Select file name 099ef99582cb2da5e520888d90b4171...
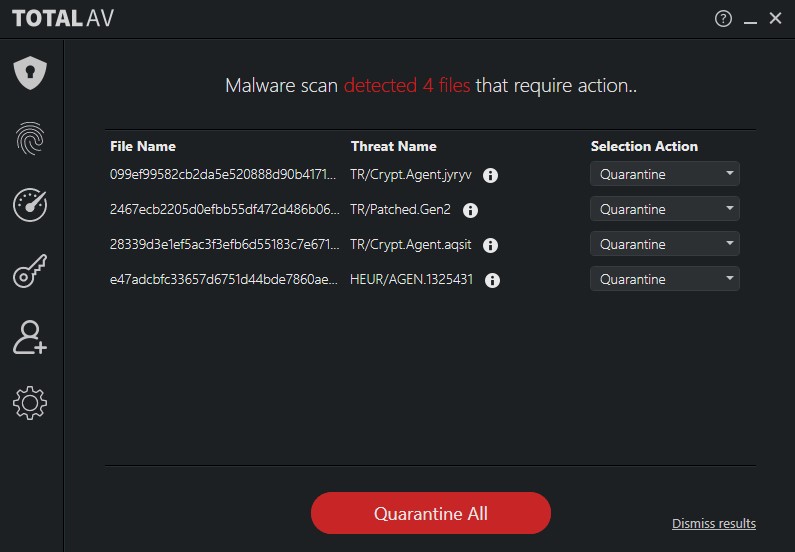 click(x=223, y=174)
